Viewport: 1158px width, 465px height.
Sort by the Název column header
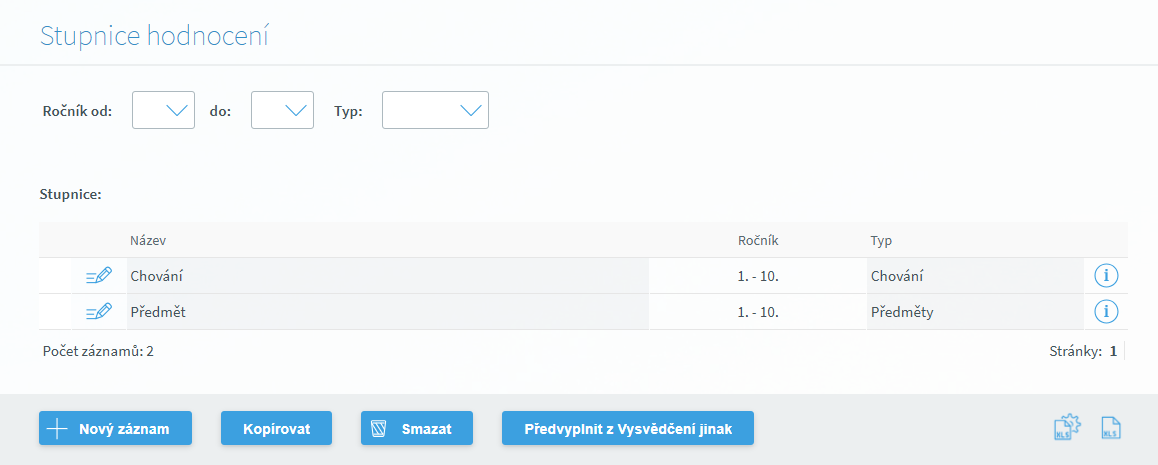(x=148, y=241)
